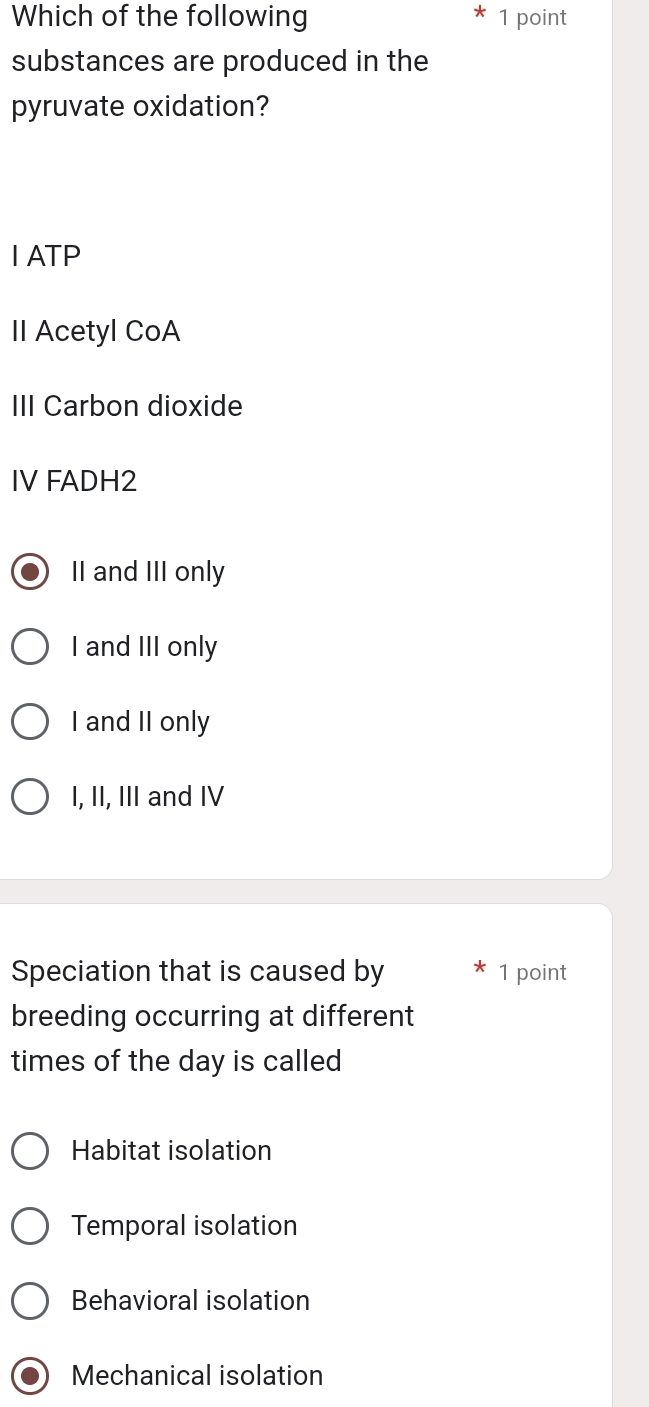Click the red required asterisk on speciation question
Image resolution: width=649 pixels, height=1407 pixels.
[479, 970]
